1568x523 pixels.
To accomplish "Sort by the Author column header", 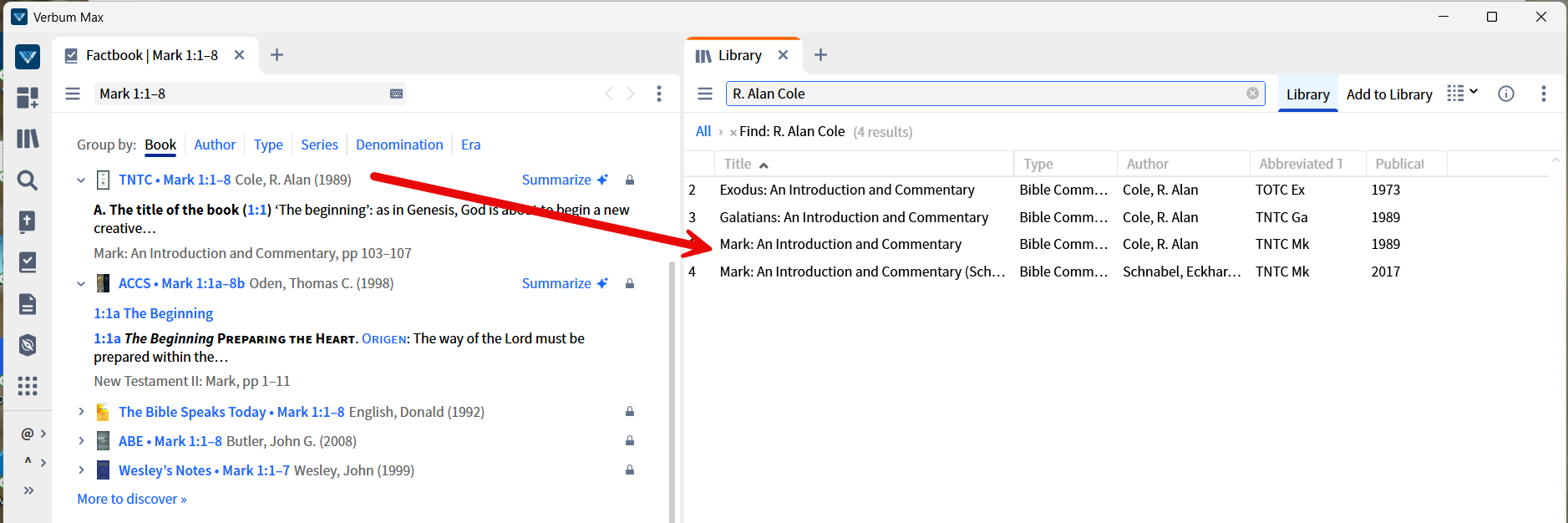I will pyautogui.click(x=1182, y=164).
